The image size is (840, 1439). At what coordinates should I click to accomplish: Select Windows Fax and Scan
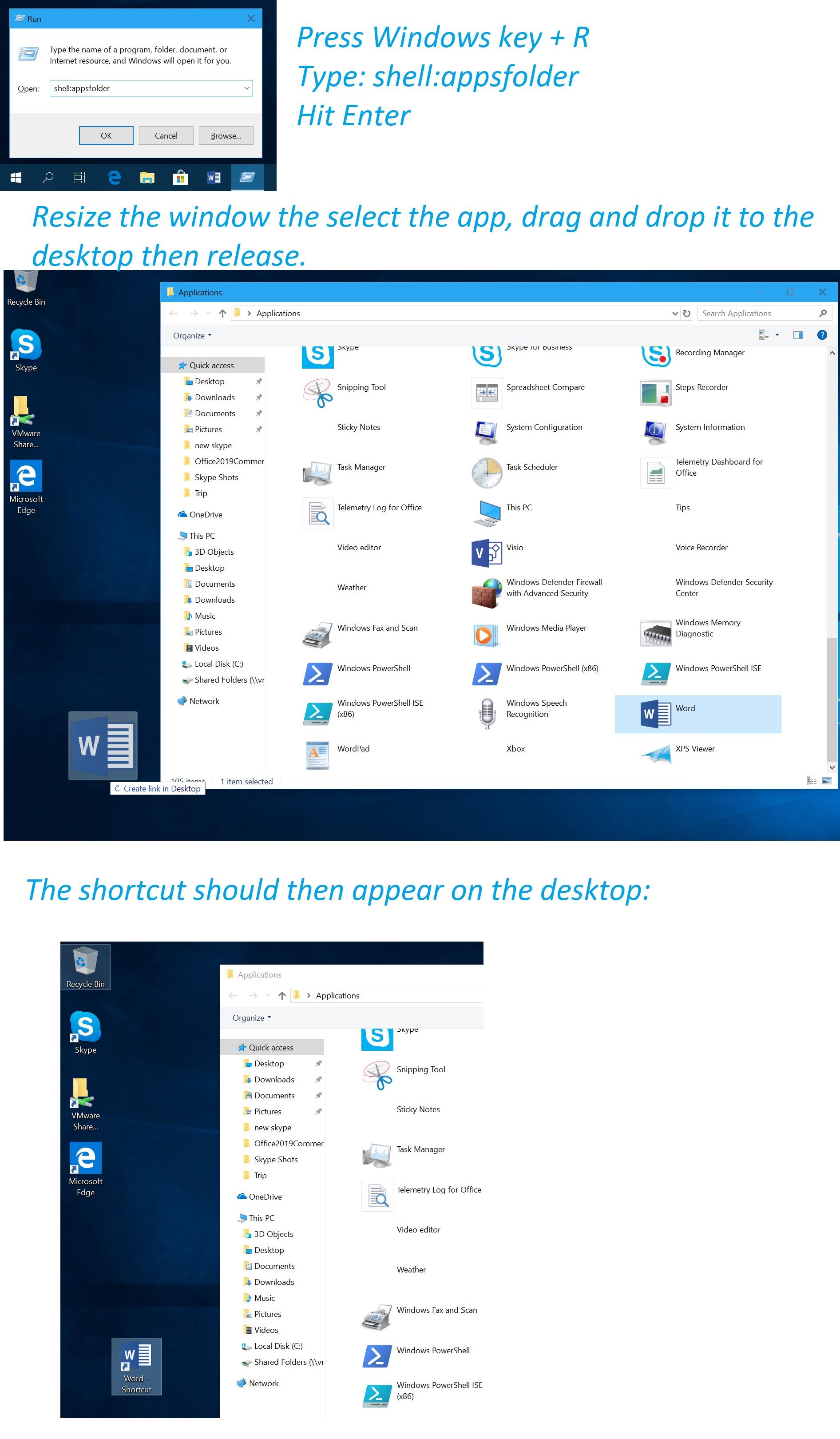click(377, 628)
